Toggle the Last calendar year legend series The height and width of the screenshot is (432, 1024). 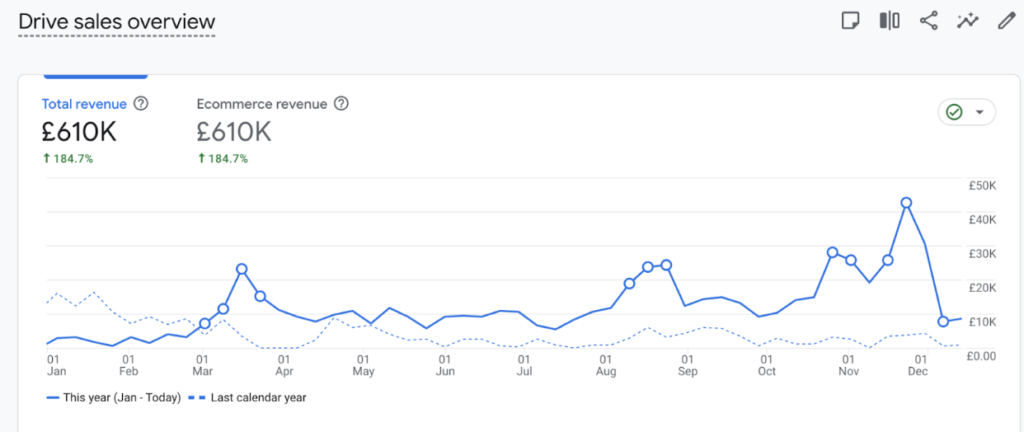pyautogui.click(x=250, y=397)
